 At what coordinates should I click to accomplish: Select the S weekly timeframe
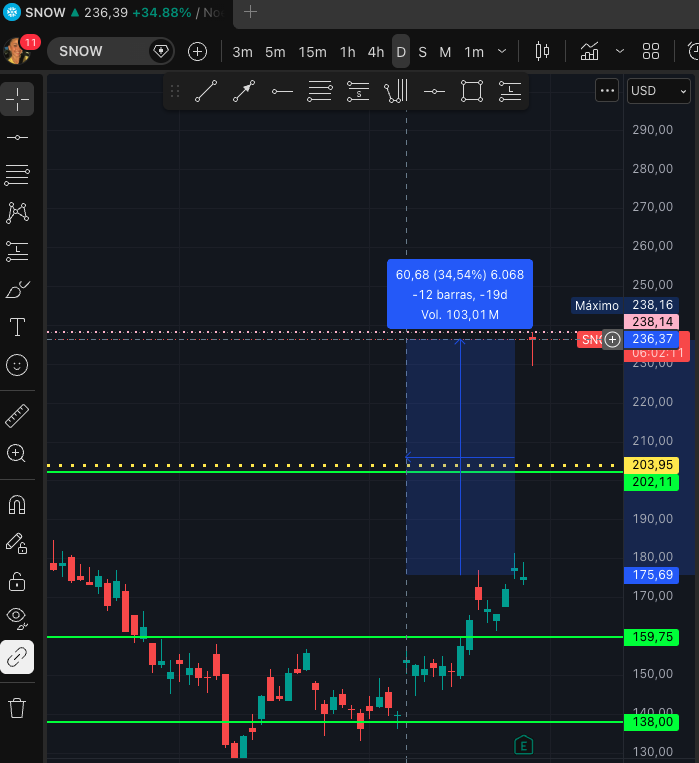[423, 52]
